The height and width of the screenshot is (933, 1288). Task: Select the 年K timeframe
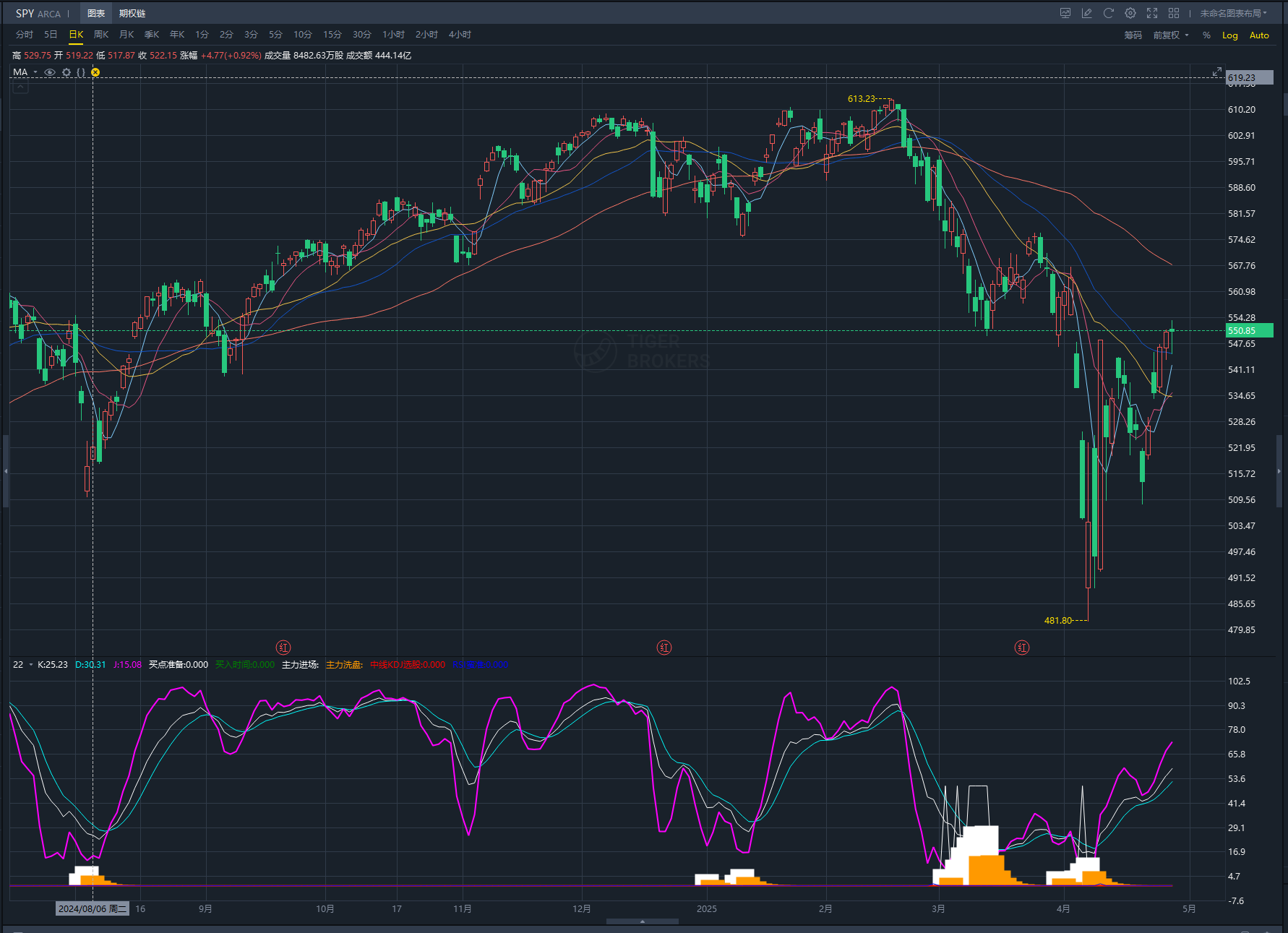coord(177,35)
